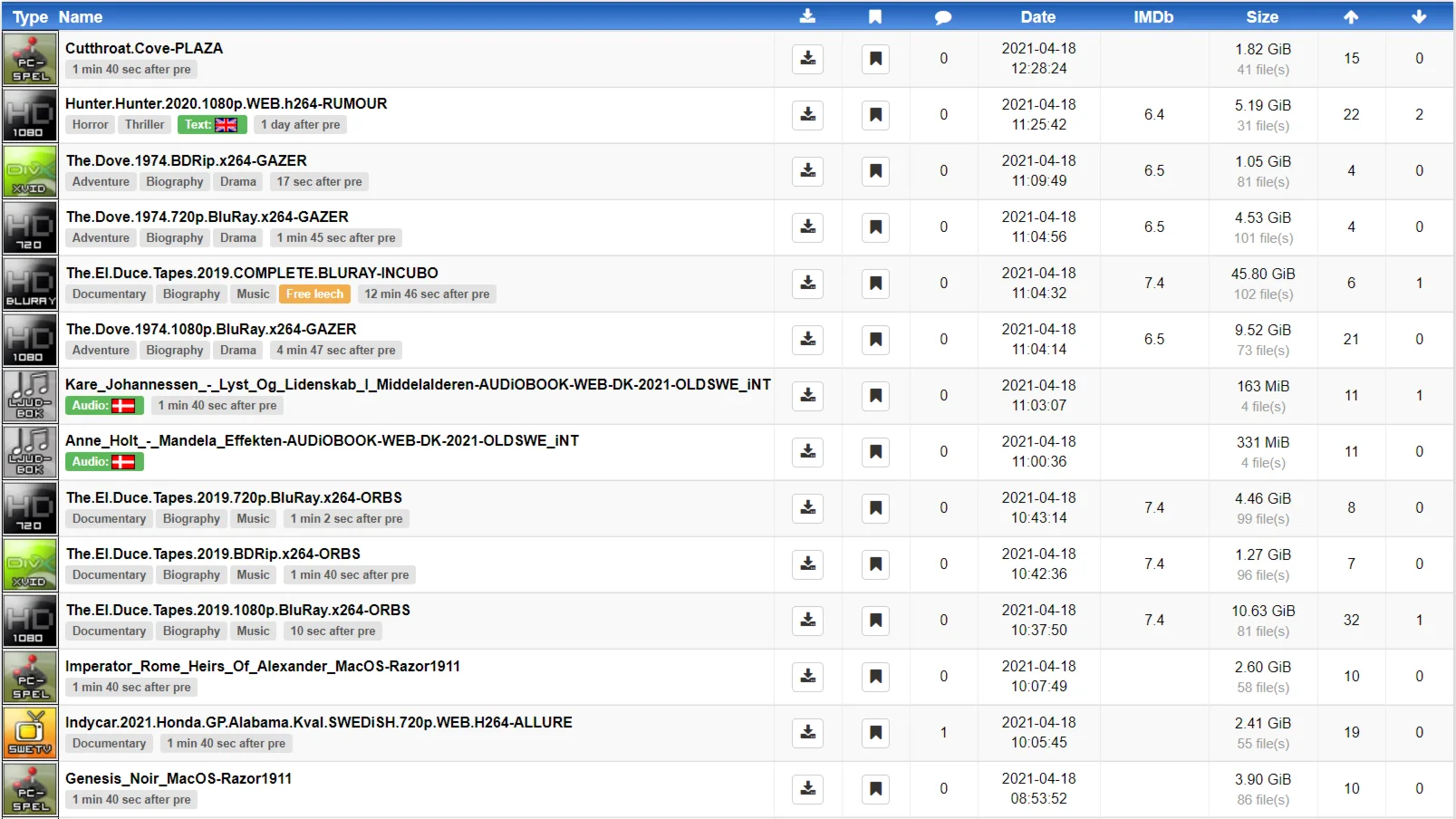Click PC-SPEL type icon for Cutthroat.Cove
The height and width of the screenshot is (819, 1456).
pos(31,59)
